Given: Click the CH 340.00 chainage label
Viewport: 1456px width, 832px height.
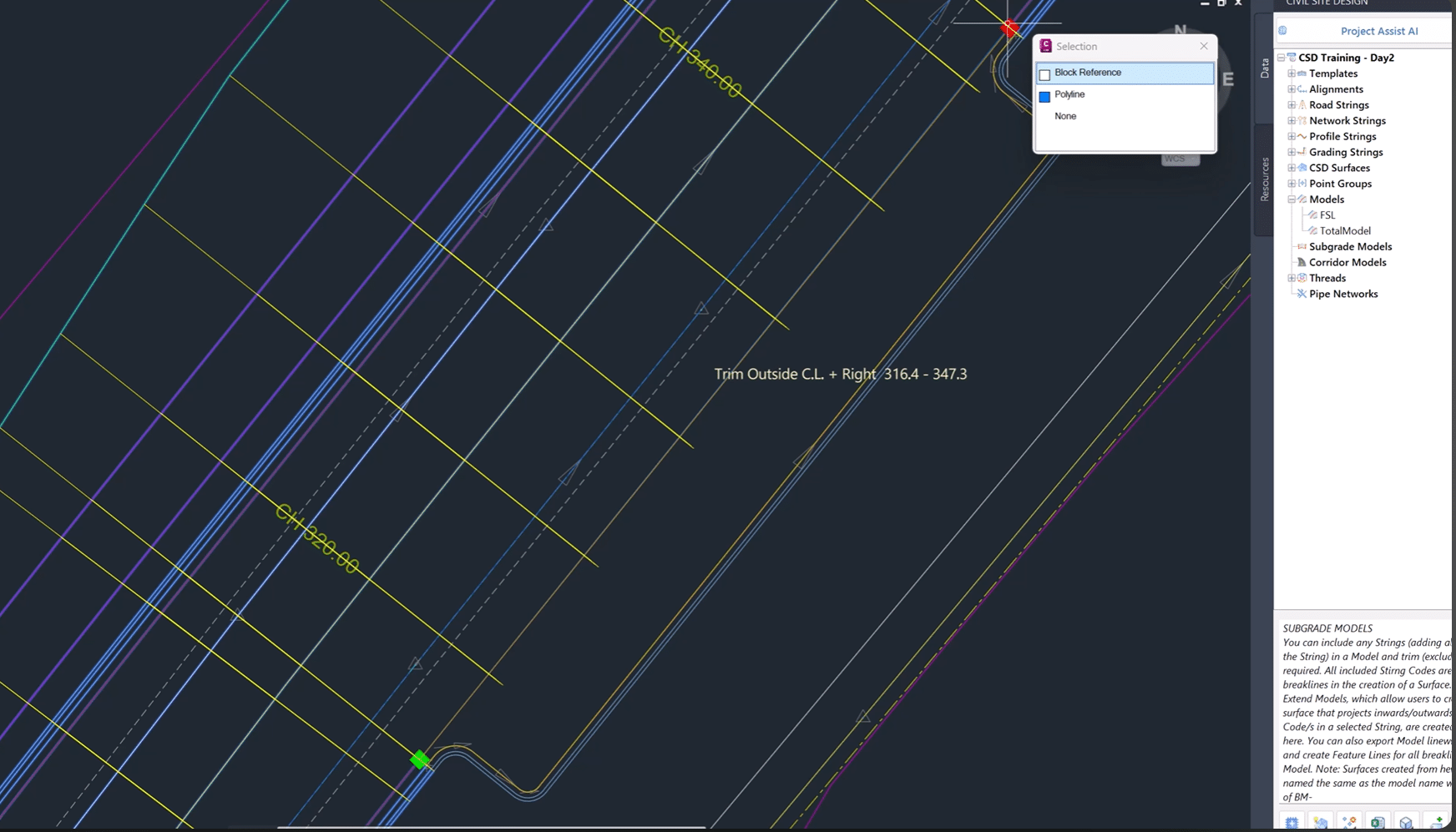Looking at the screenshot, I should (x=700, y=62).
